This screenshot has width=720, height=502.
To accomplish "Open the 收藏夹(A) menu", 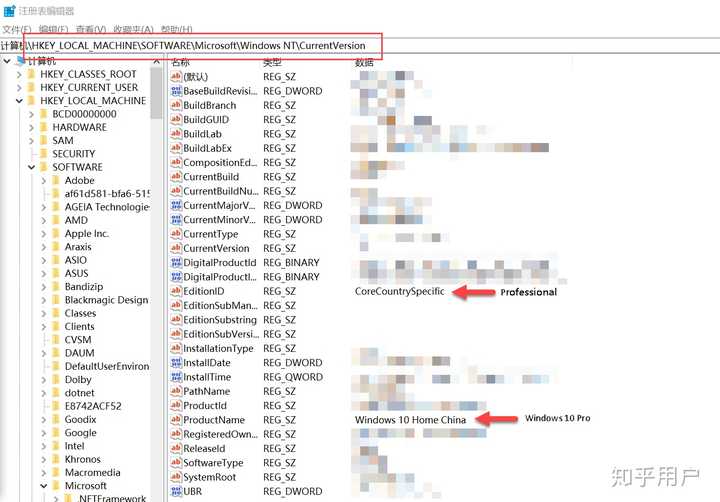I will click(133, 29).
